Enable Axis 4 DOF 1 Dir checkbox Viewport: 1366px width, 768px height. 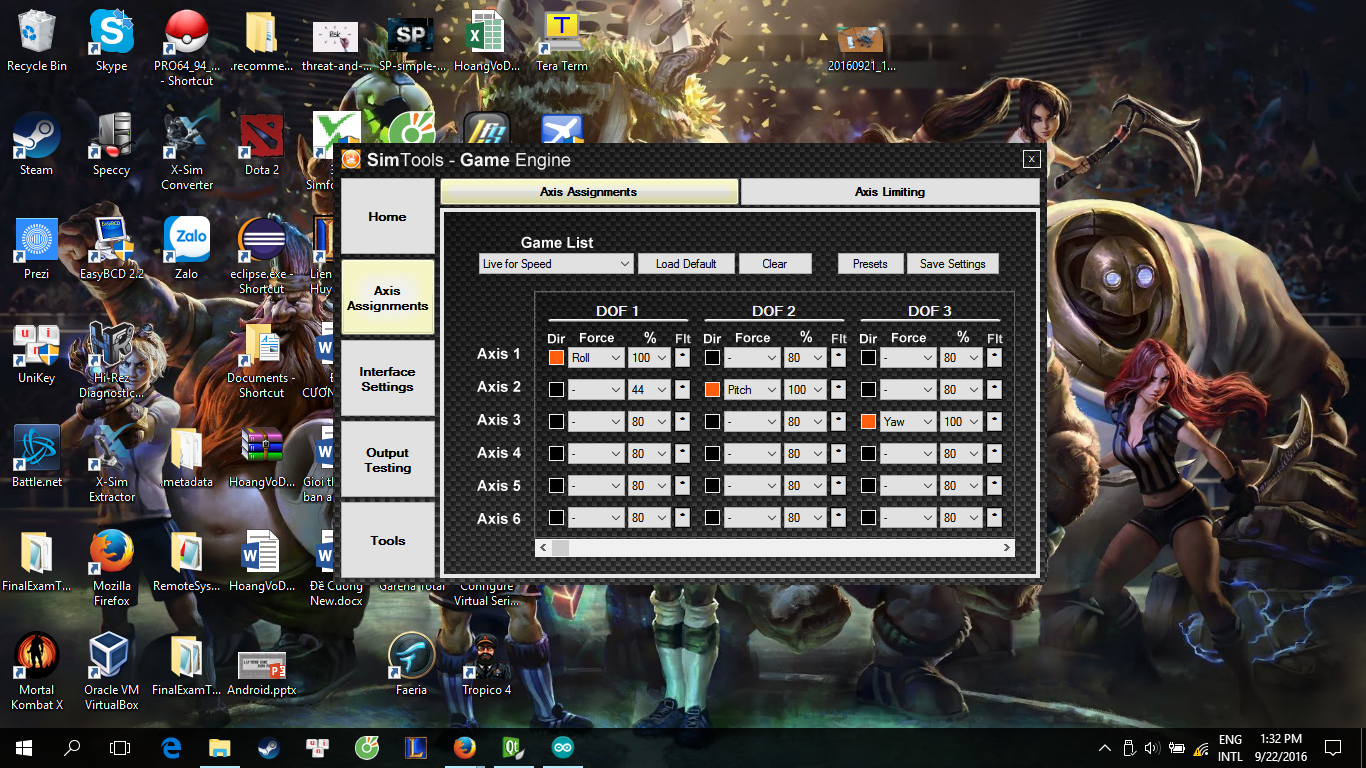[x=556, y=453]
